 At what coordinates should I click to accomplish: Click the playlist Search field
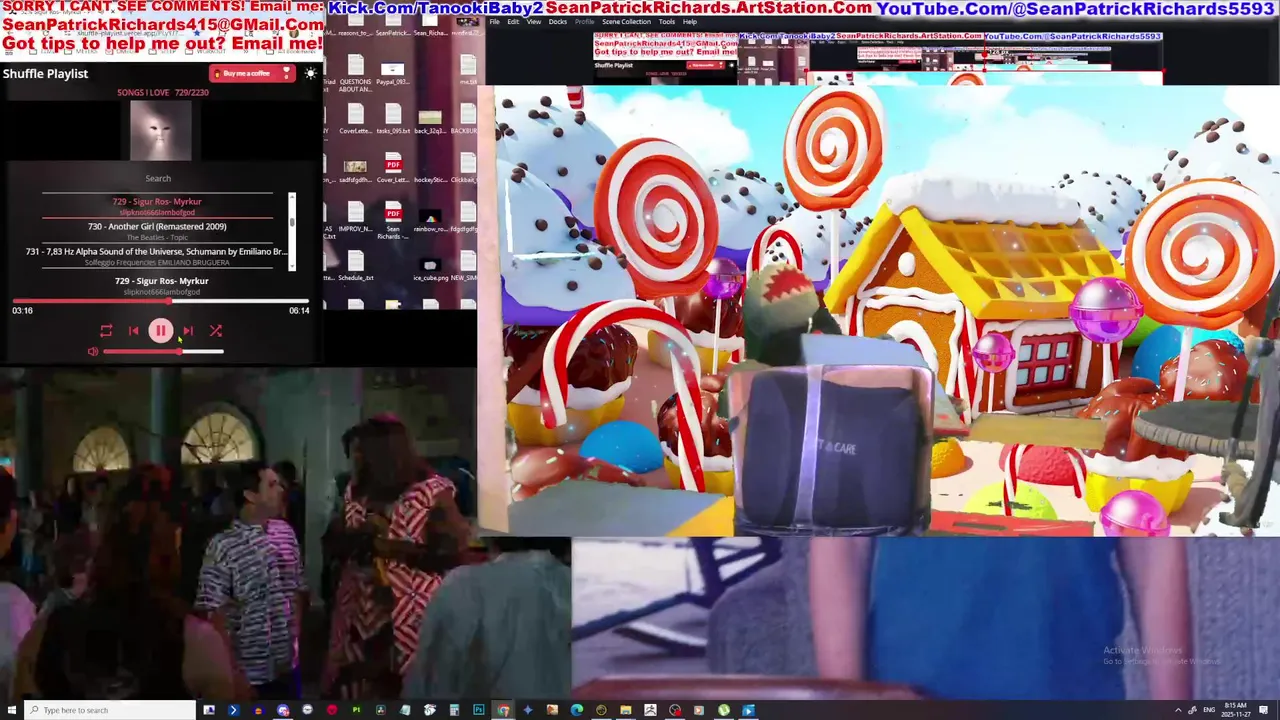point(158,179)
